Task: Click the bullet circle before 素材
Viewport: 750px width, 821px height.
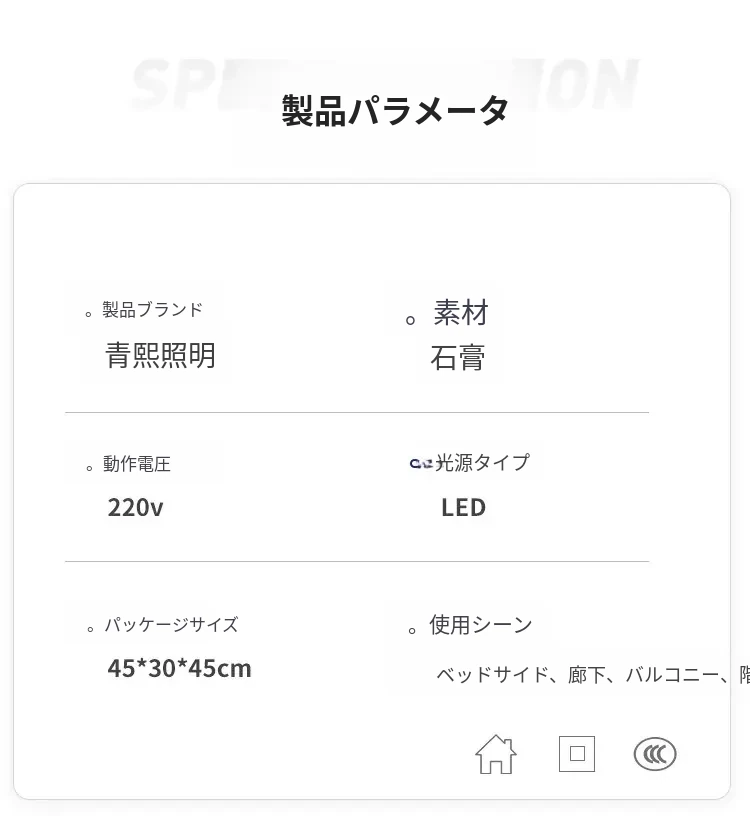Action: tap(411, 320)
